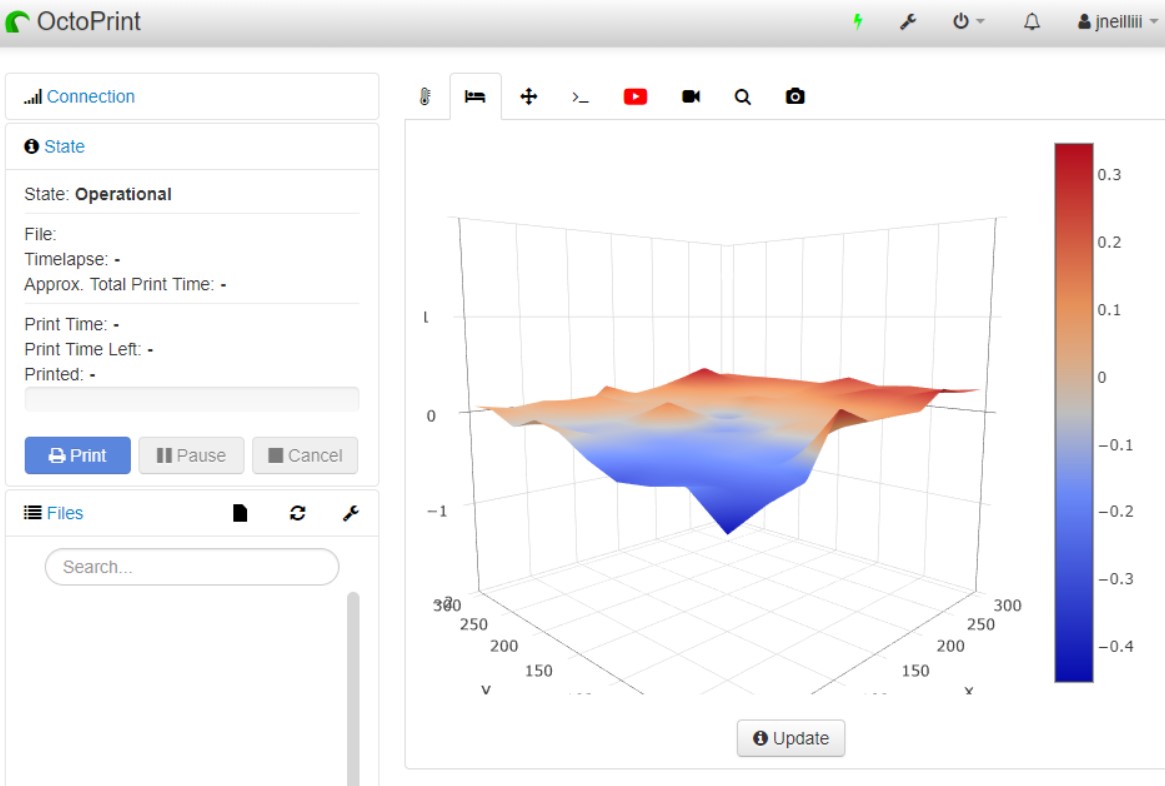
Task: Click the 'Operational' state text
Action: [123, 195]
